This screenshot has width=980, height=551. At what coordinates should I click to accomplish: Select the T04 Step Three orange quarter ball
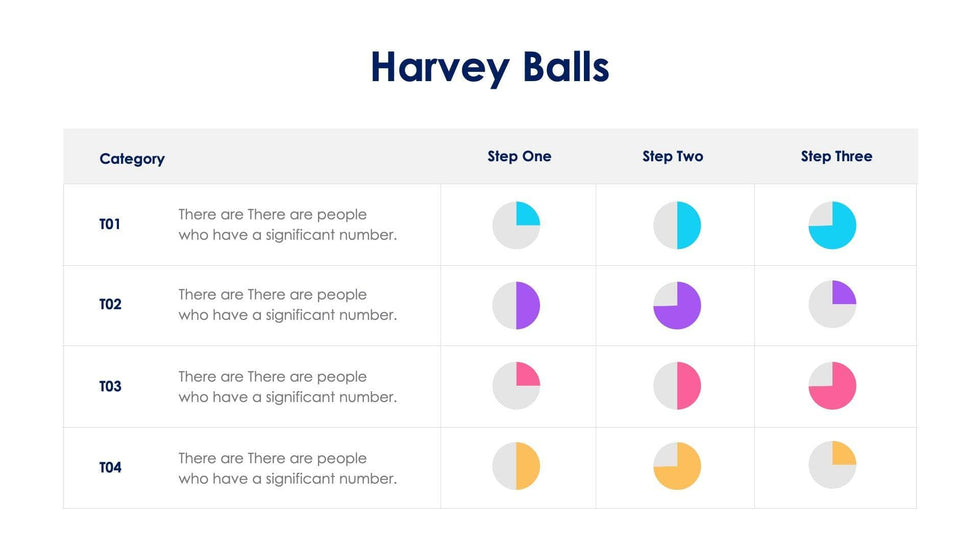click(x=832, y=466)
